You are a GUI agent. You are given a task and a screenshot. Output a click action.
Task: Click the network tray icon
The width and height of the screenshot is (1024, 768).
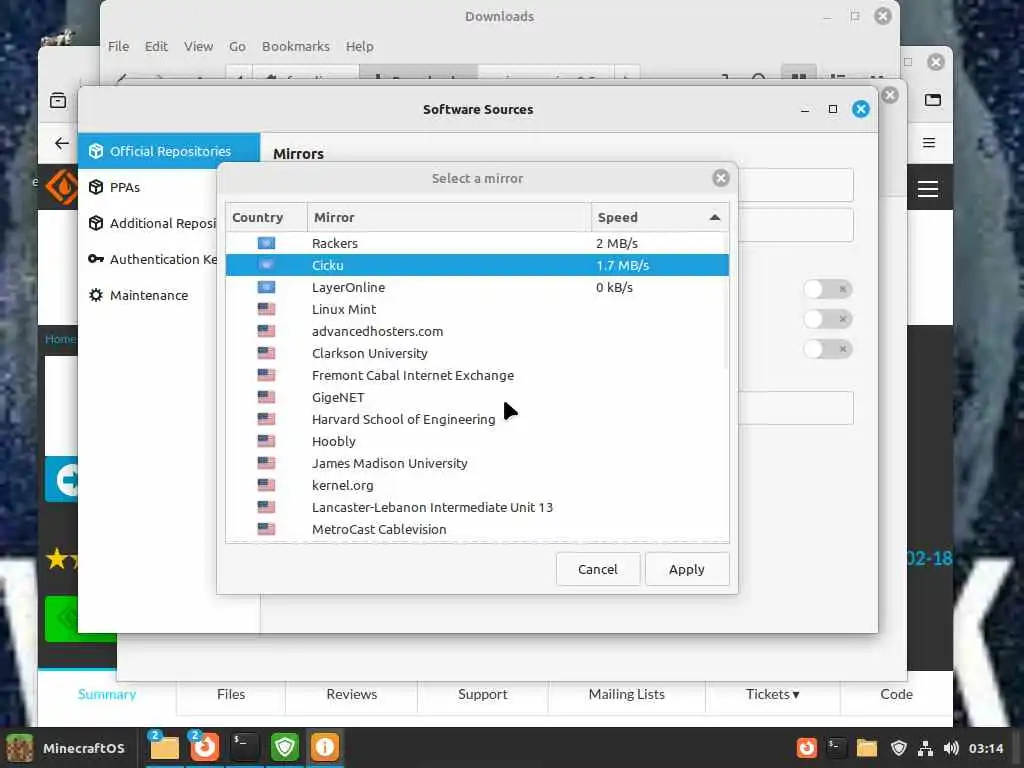click(925, 748)
